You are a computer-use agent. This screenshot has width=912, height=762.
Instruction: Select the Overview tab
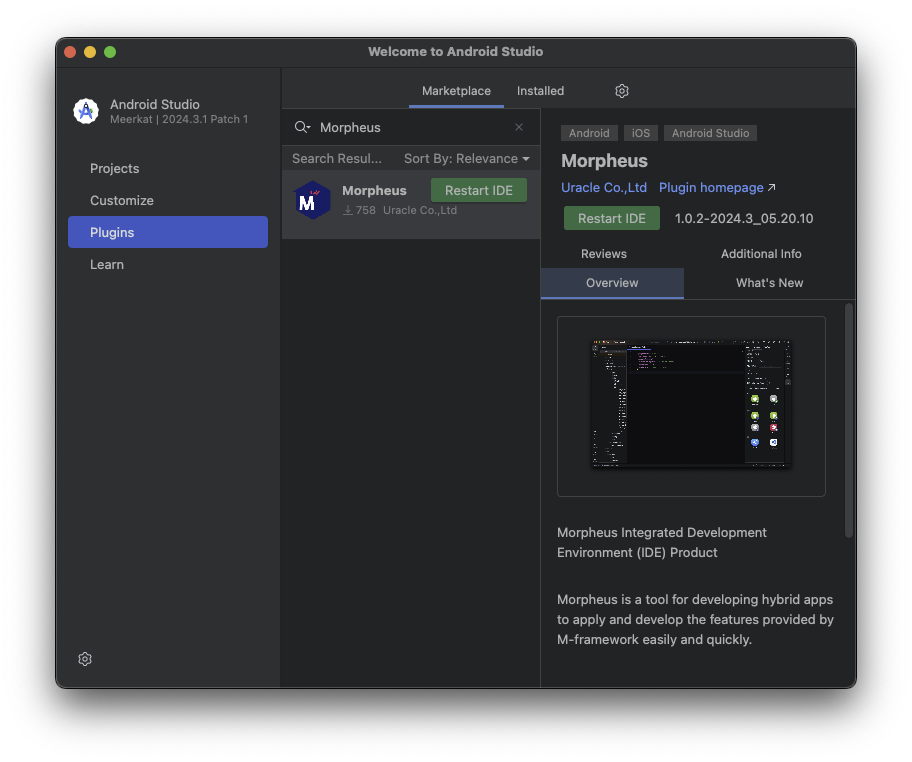coord(612,283)
